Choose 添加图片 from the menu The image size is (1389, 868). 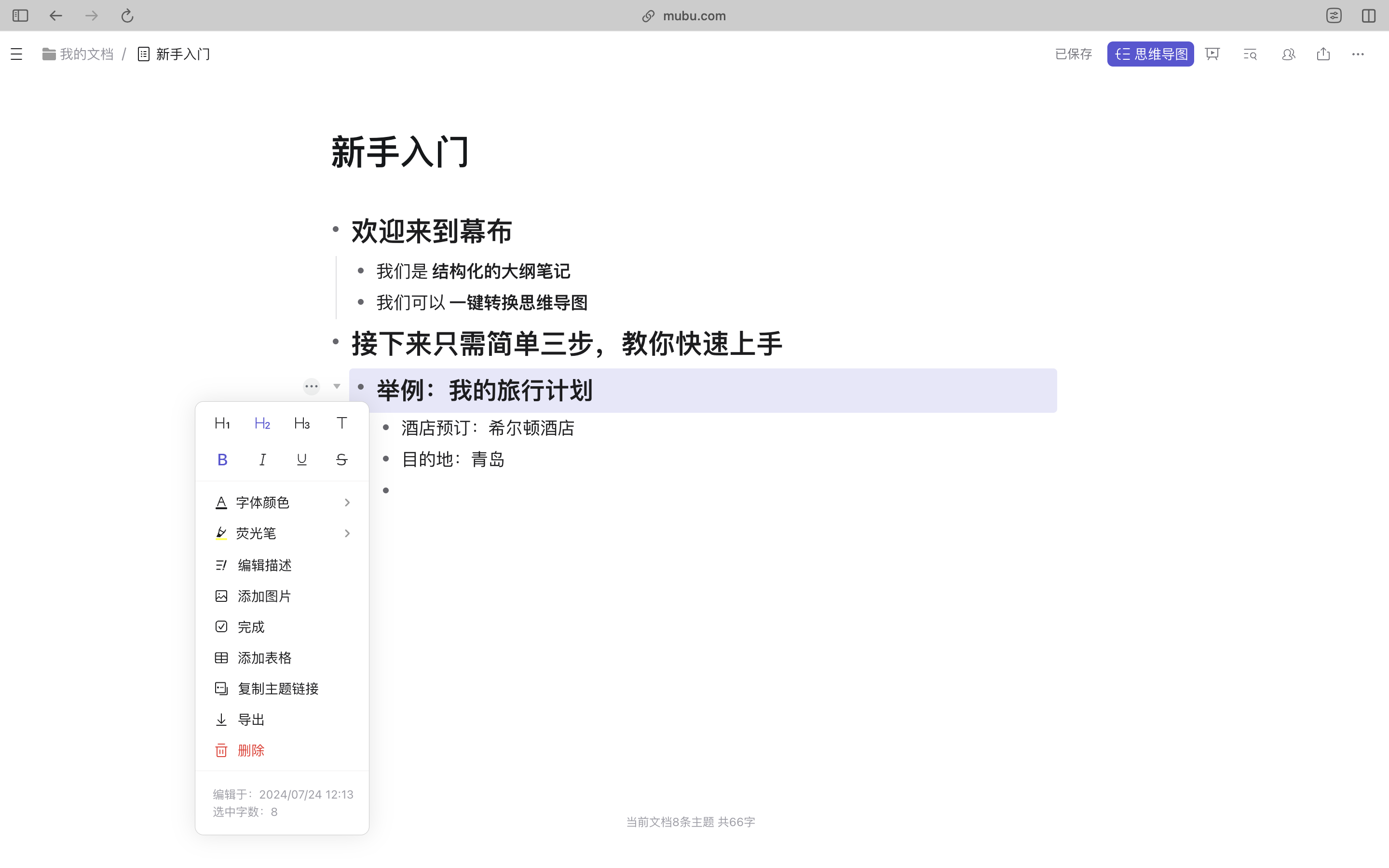[x=282, y=596]
